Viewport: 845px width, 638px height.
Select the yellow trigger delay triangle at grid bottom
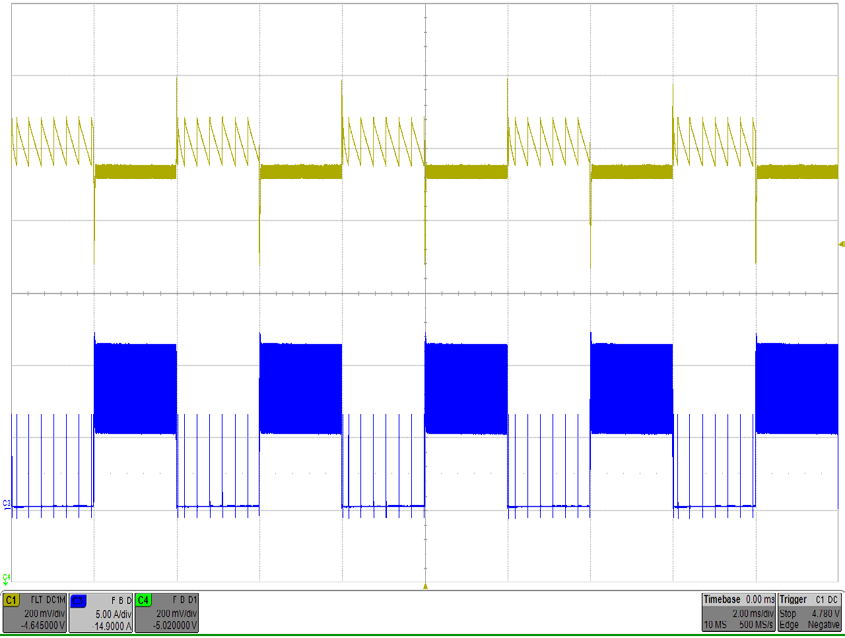426,586
